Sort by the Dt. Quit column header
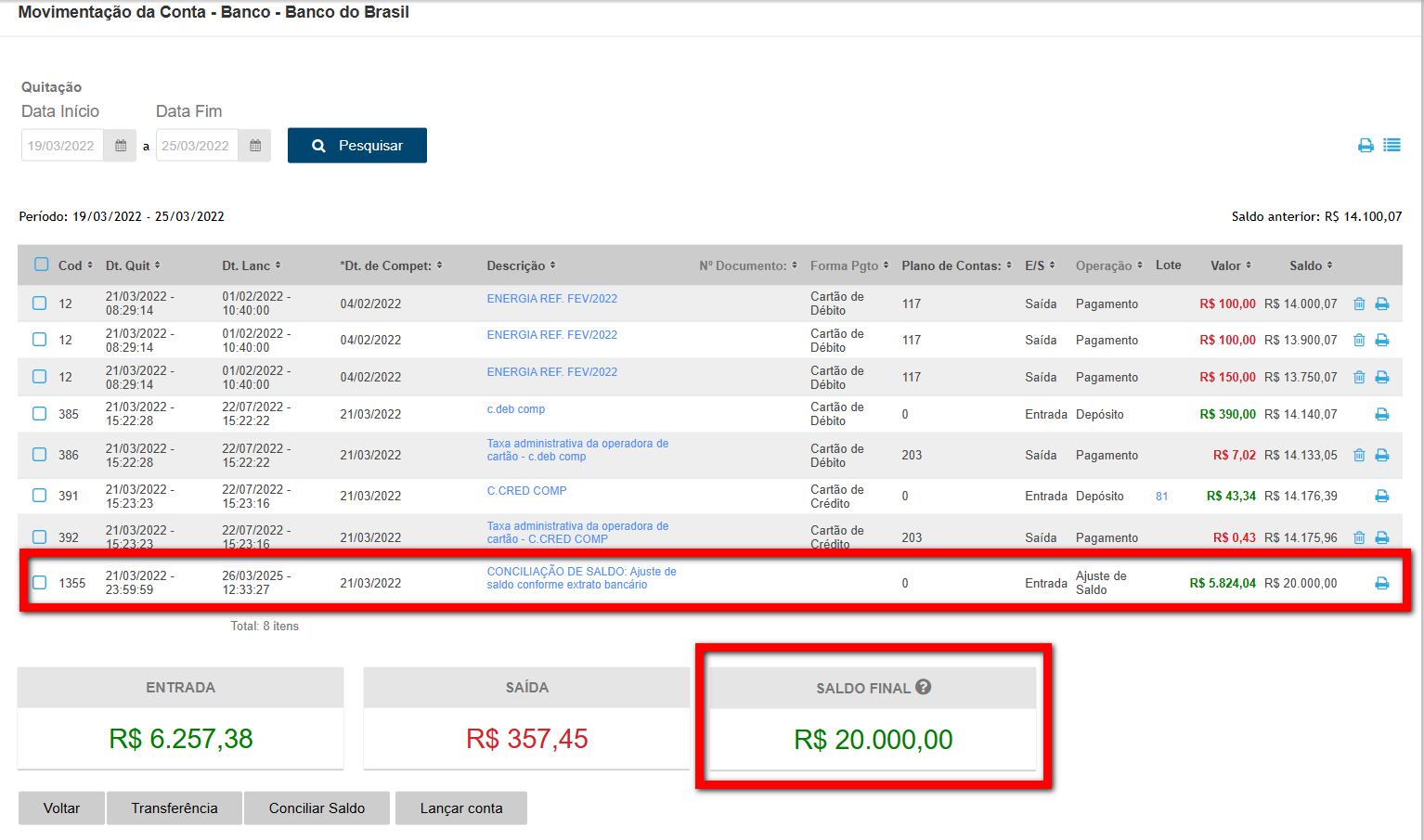The width and height of the screenshot is (1424, 840). click(132, 265)
